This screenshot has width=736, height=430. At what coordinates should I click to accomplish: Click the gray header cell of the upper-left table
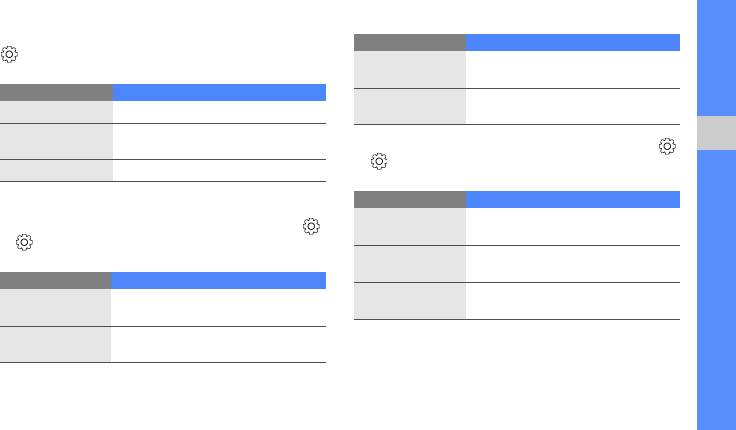pos(56,92)
